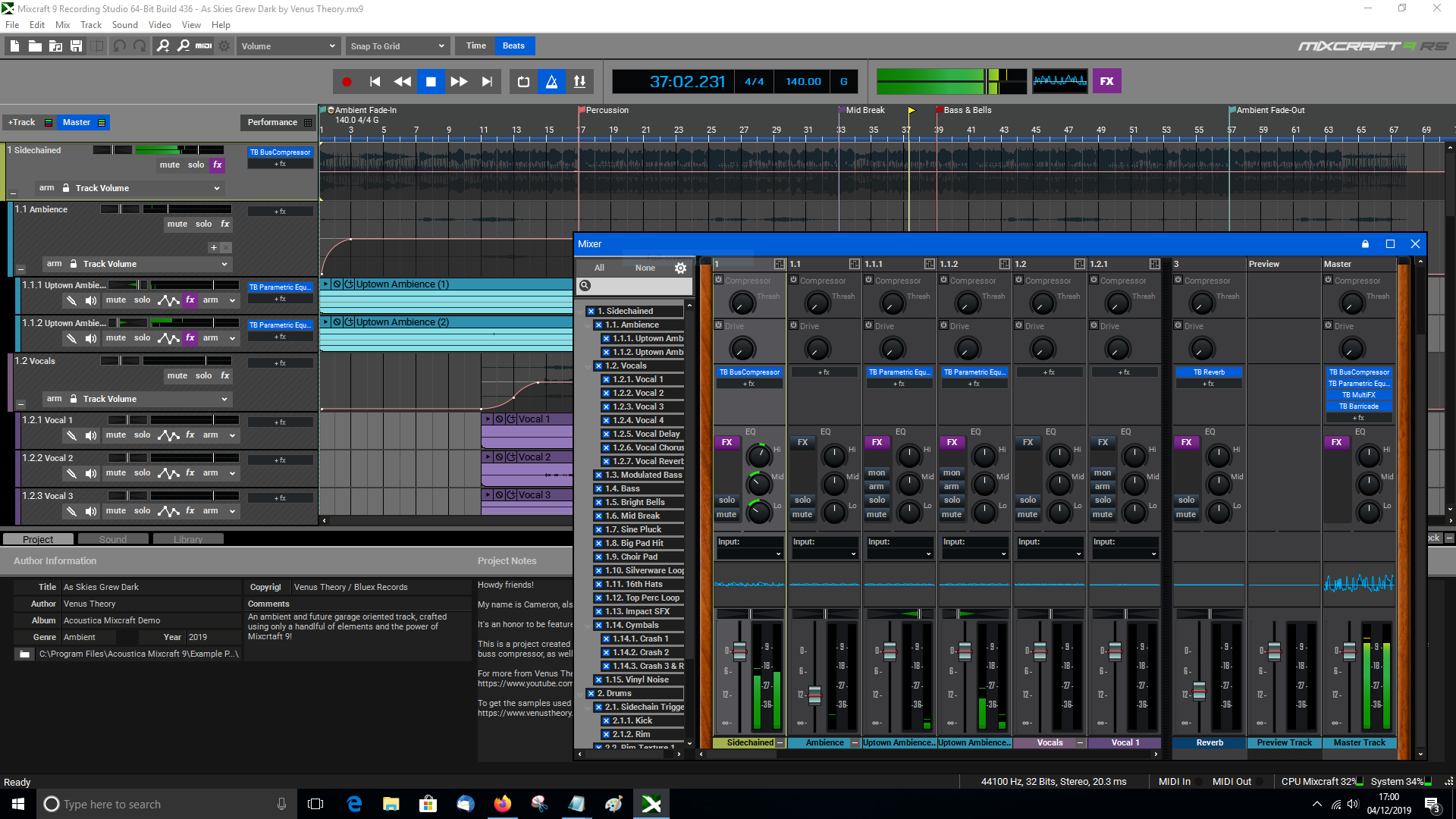Uncheck 1.8. Big Pad Hit in mixer list
This screenshot has width=1456, height=819.
[598, 543]
